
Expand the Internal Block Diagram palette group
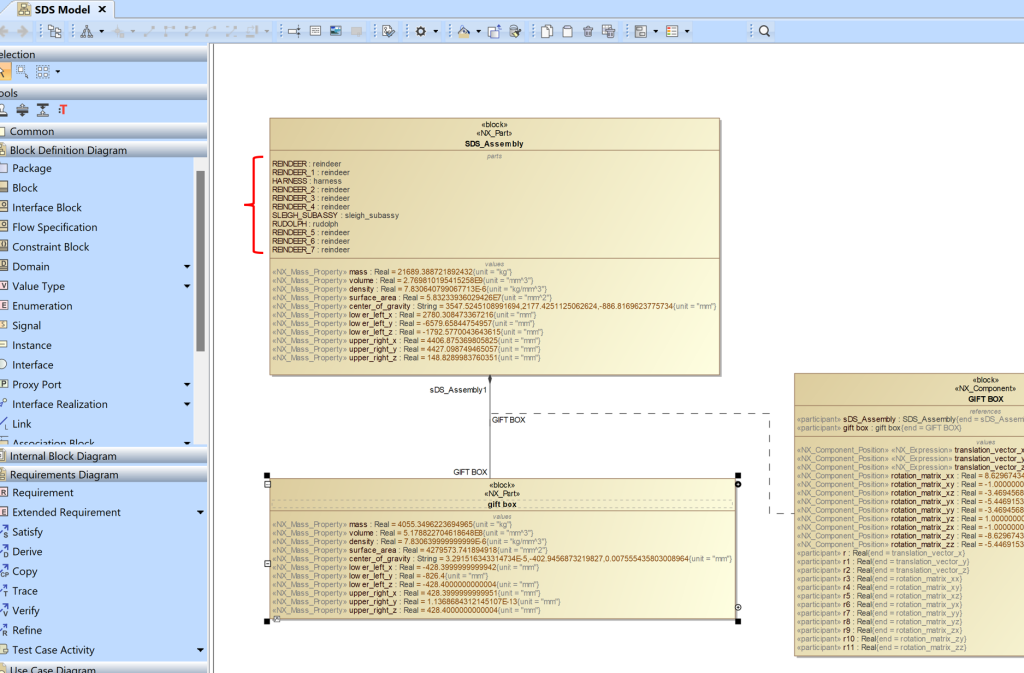tap(104, 456)
